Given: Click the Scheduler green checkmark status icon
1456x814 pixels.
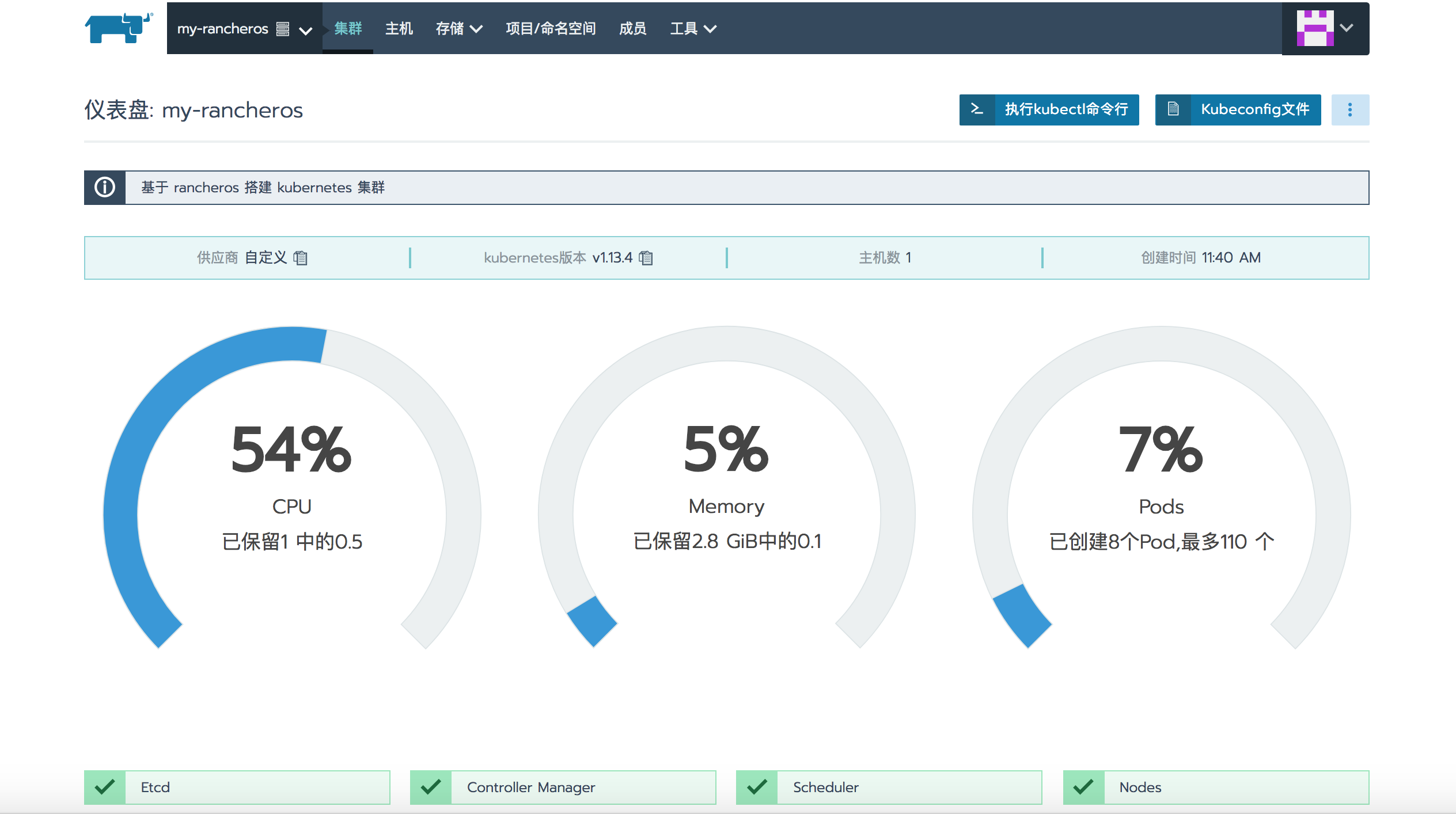Looking at the screenshot, I should (x=757, y=787).
